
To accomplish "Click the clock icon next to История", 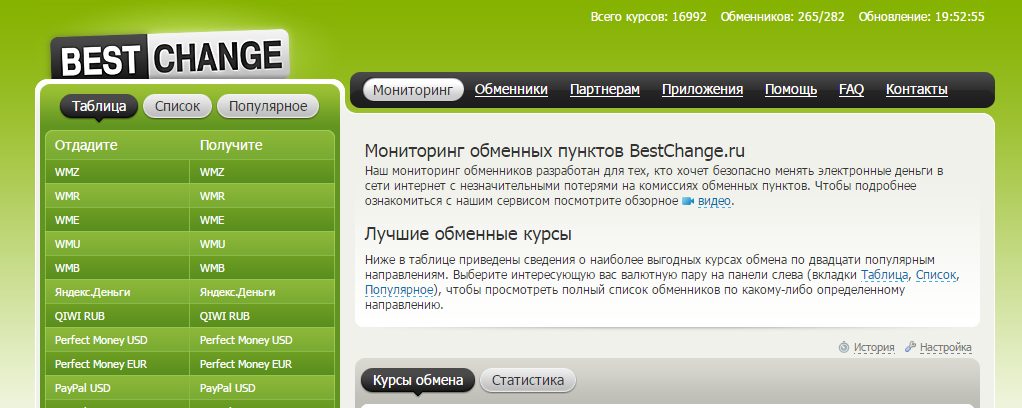I will pos(844,347).
